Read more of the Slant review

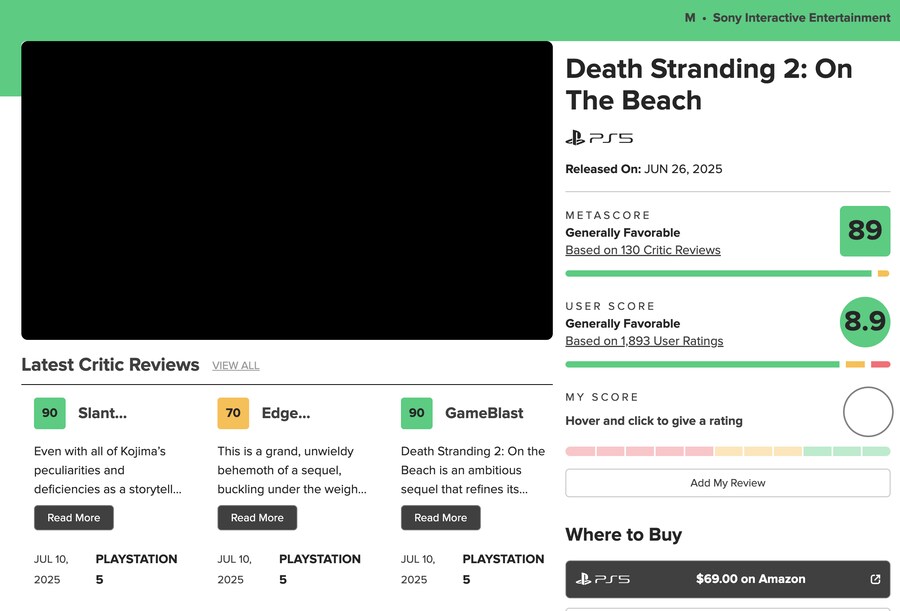73,517
